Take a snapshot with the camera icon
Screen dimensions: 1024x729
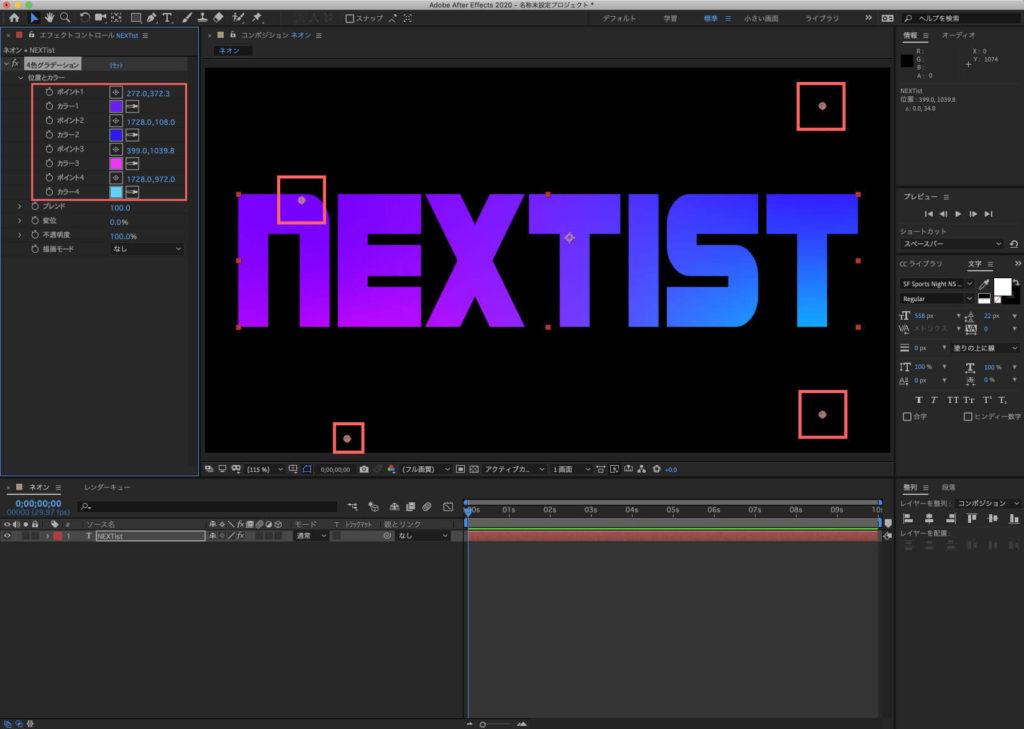pyautogui.click(x=364, y=469)
